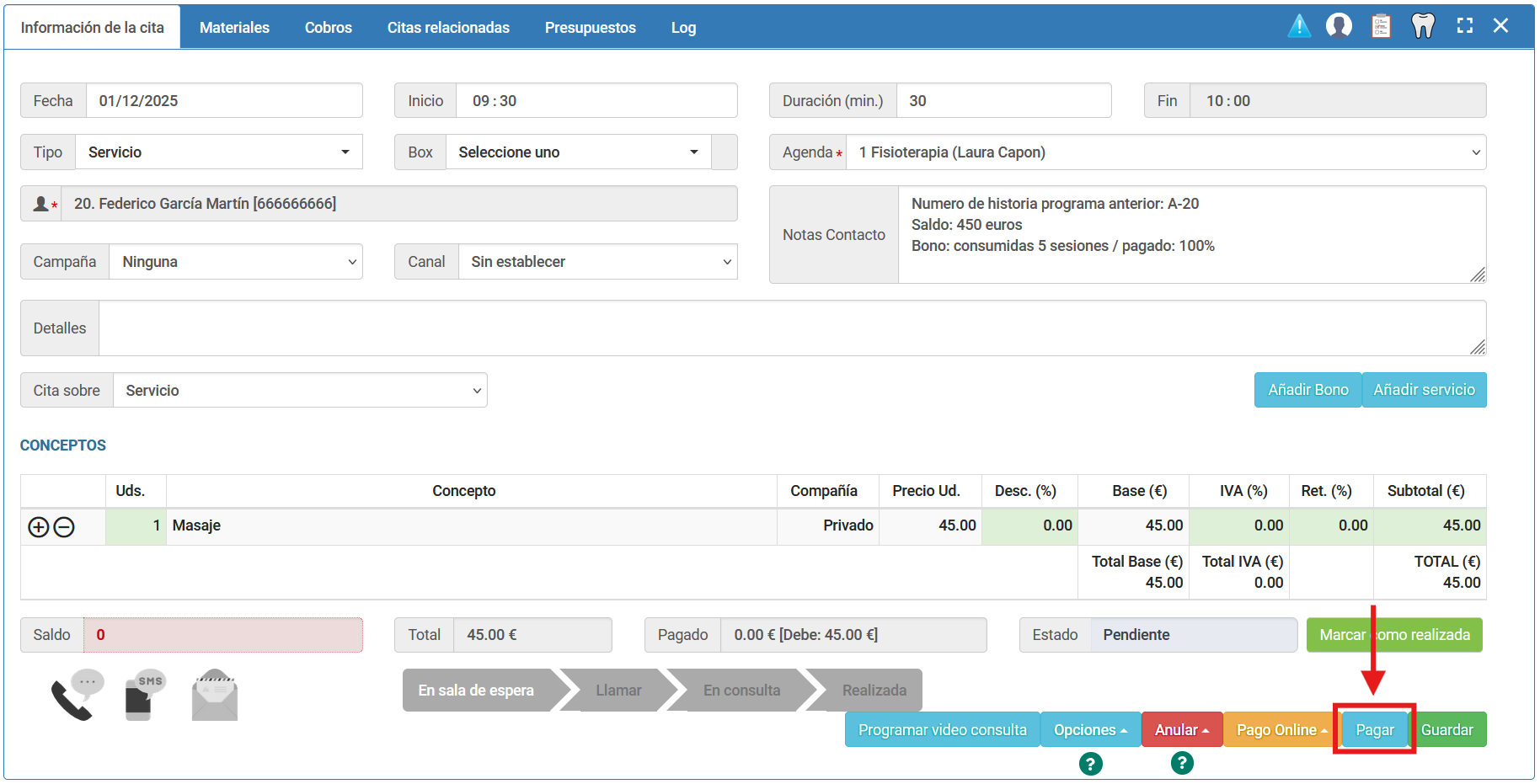Viewport: 1540px width, 784px height.
Task: Send an SMS using the SMS icon
Action: [144, 696]
